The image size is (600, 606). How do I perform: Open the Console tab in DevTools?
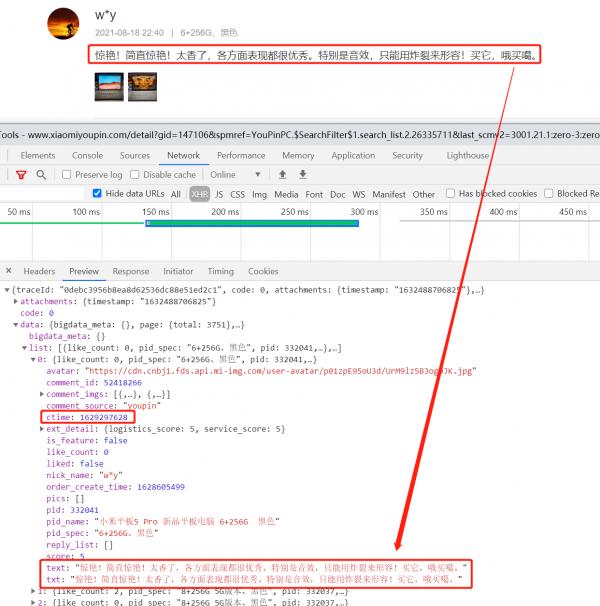[87, 156]
